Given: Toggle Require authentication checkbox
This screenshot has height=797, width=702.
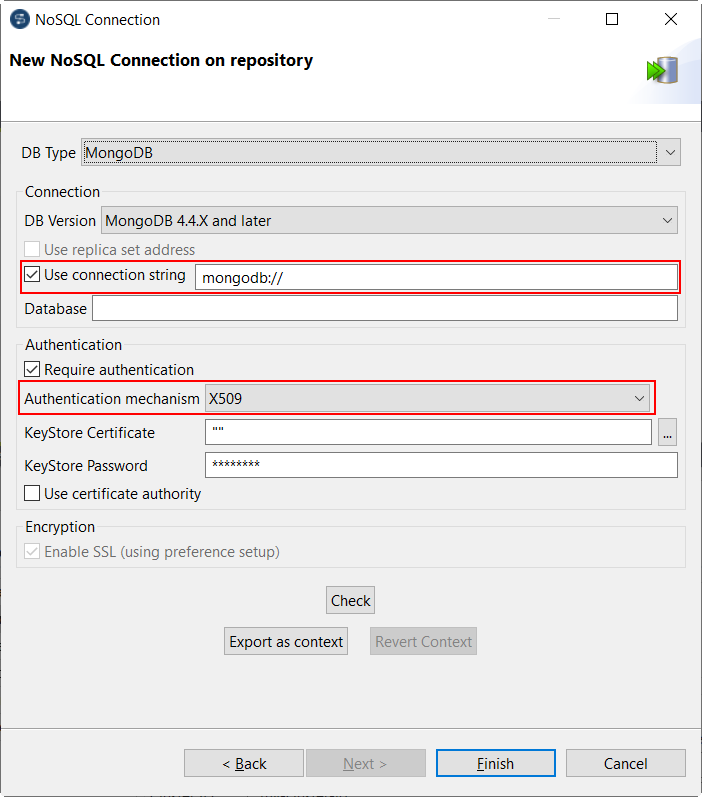Looking at the screenshot, I should 33,370.
